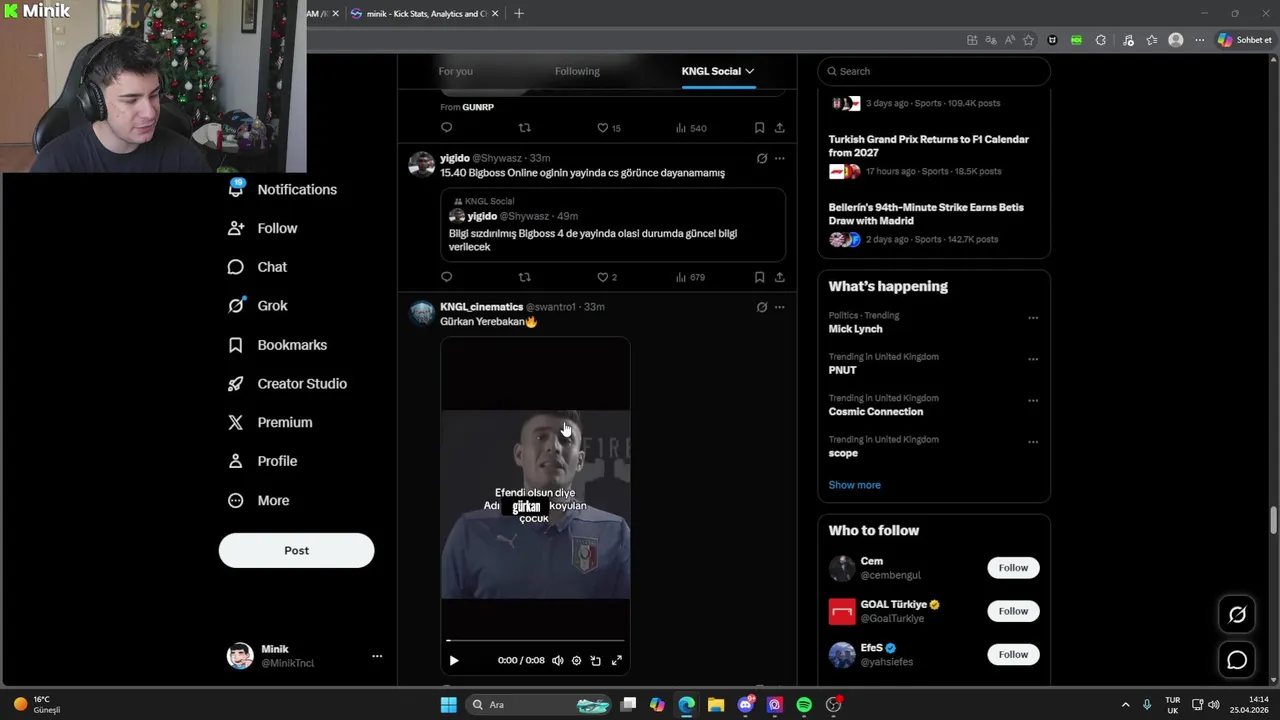Open floating messages chat button
The height and width of the screenshot is (720, 1280).
click(1237, 660)
